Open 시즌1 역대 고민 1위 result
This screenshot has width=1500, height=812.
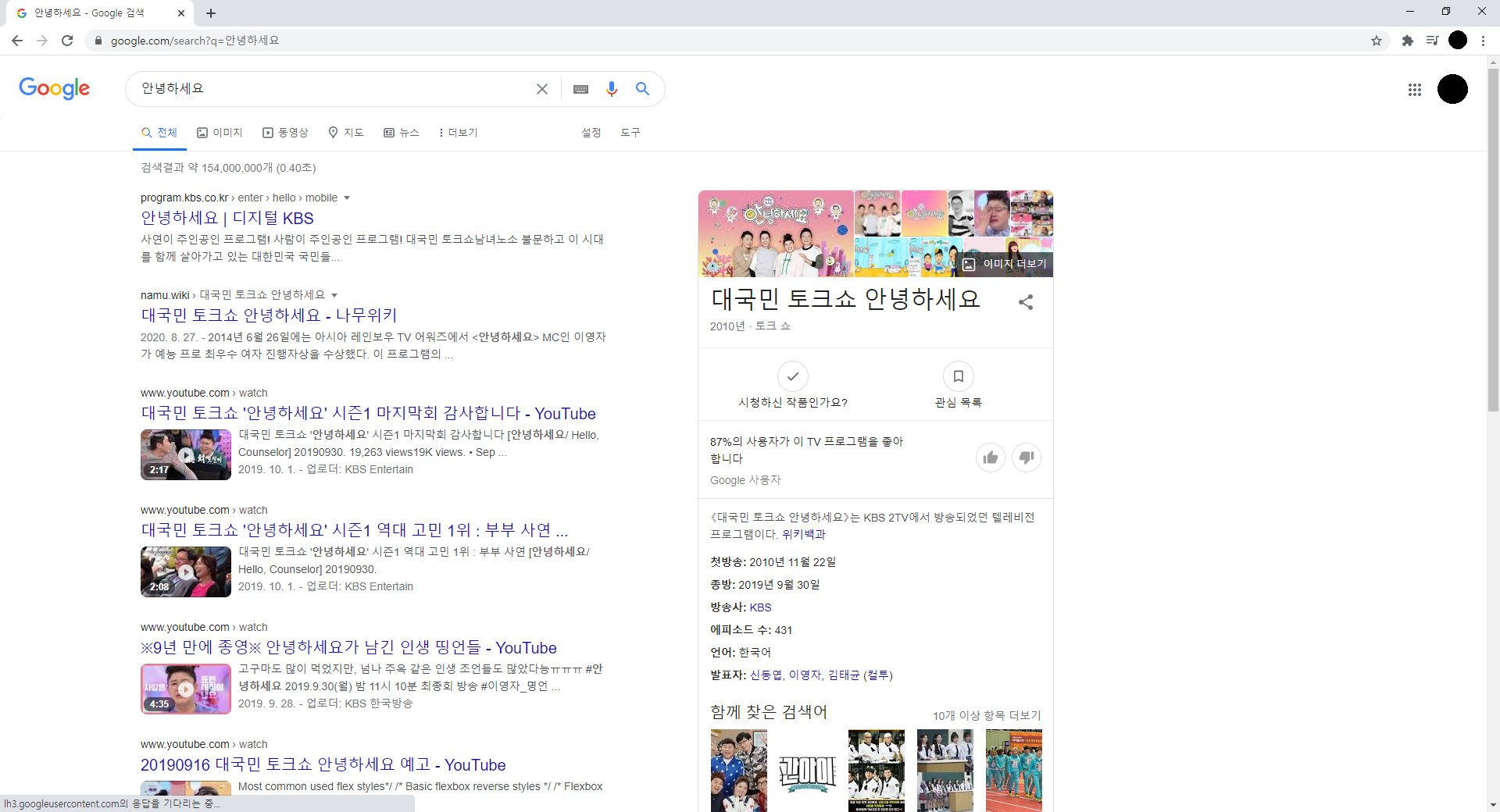coord(354,531)
